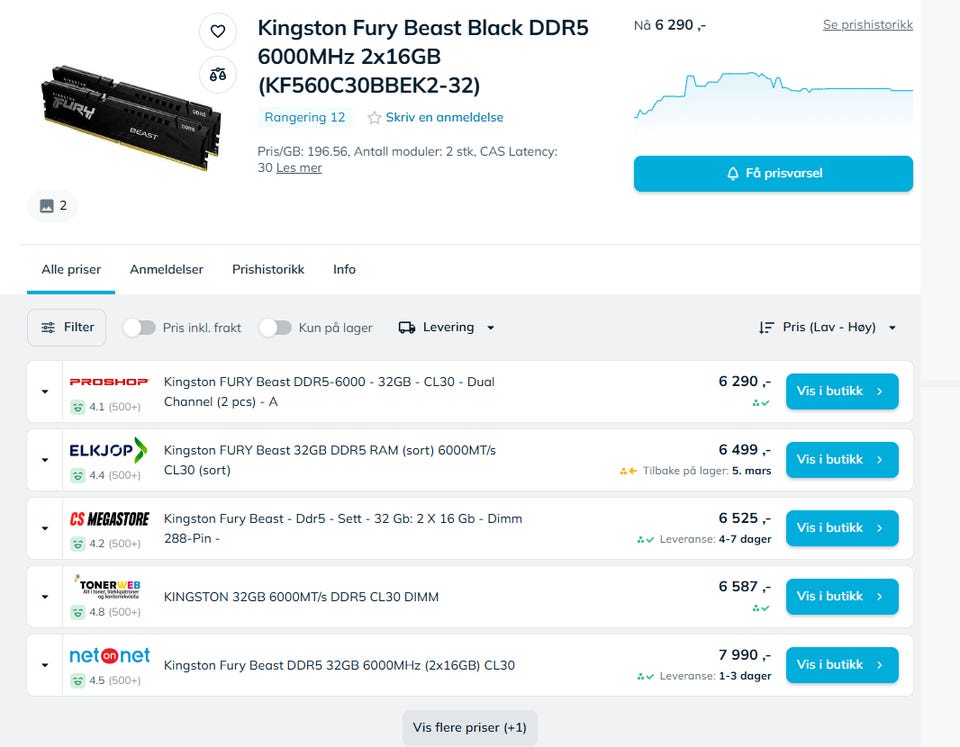960x747 pixels.
Task: Click the price history chart
Action: pyautogui.click(x=773, y=100)
